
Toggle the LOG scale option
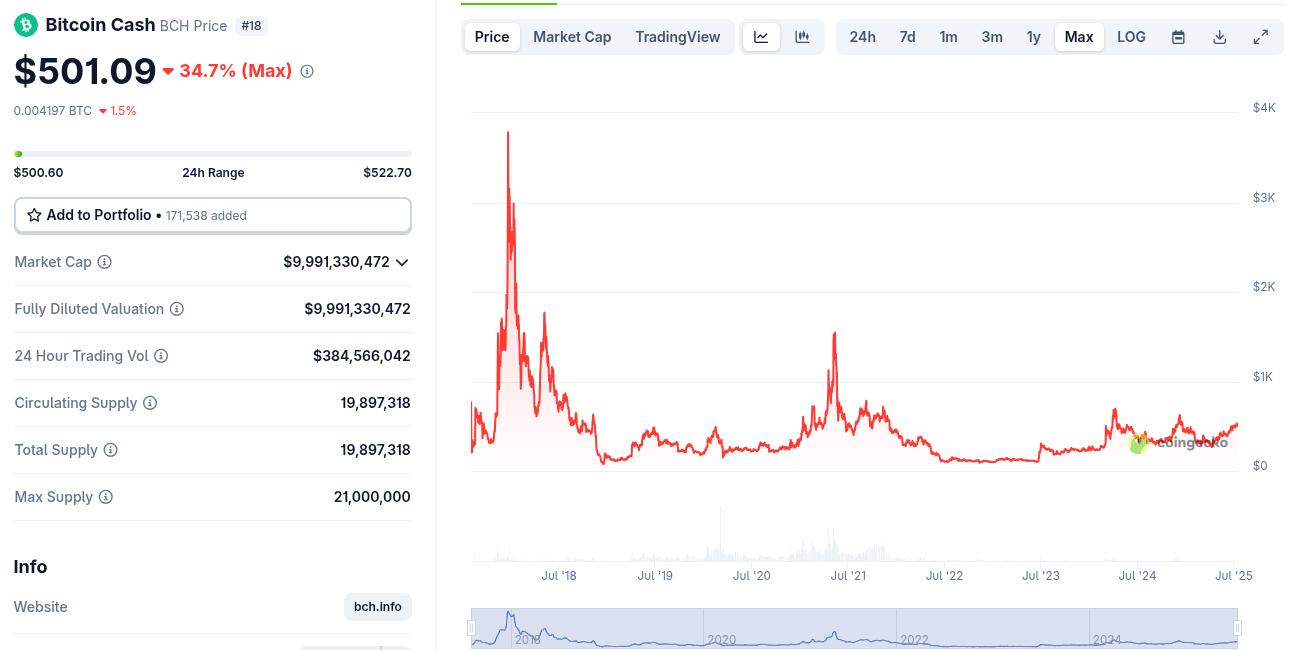[1131, 37]
